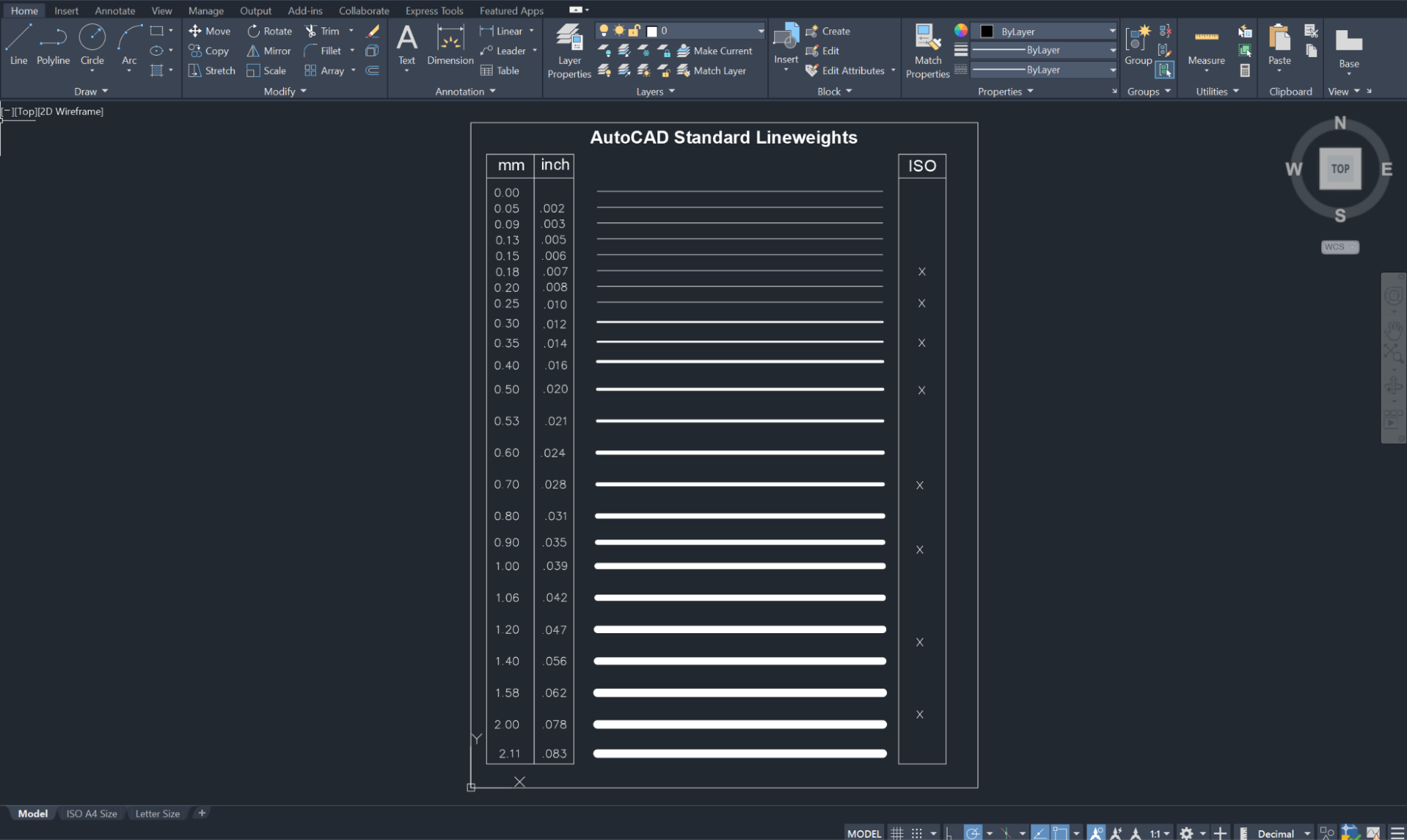
Task: Click the Match Properties tool
Action: [928, 51]
